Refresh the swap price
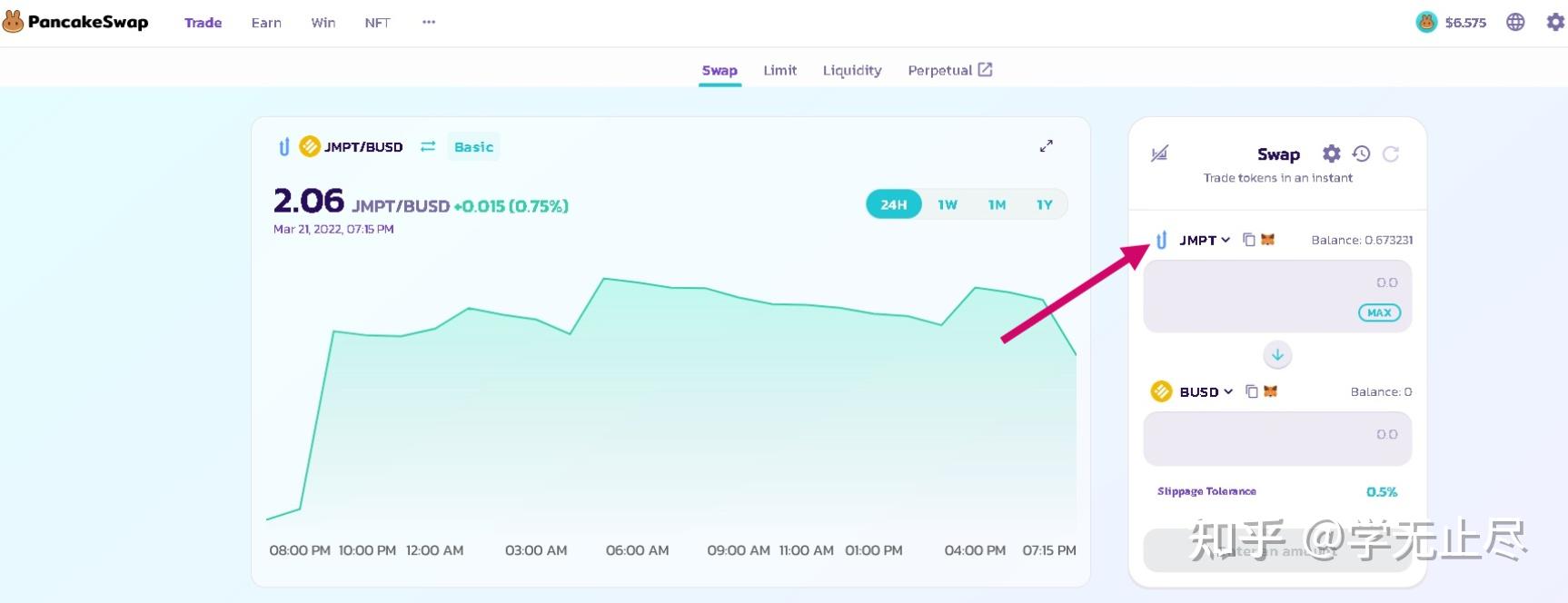1568x603 pixels. coord(1391,153)
